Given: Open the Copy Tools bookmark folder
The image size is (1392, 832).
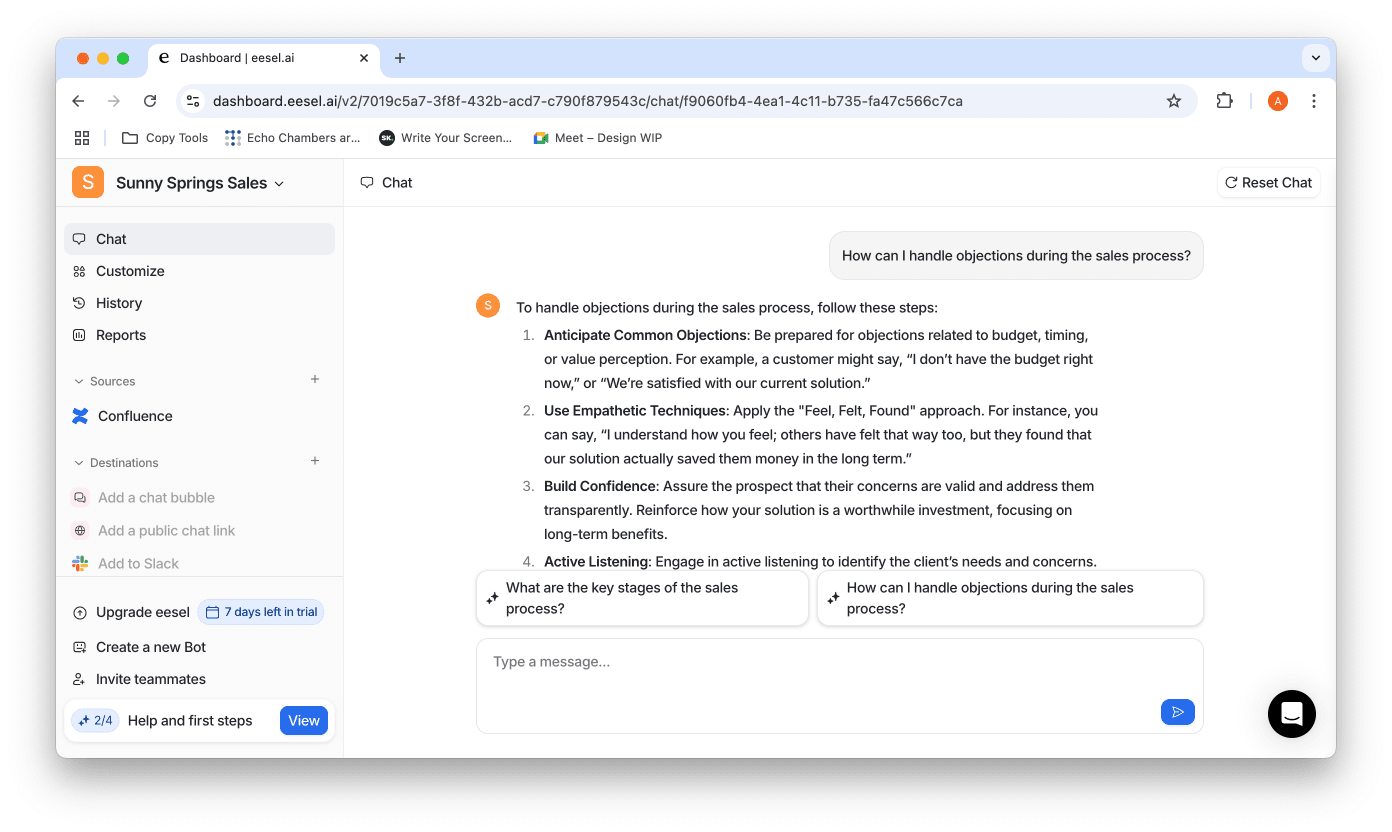Looking at the screenshot, I should 165,138.
